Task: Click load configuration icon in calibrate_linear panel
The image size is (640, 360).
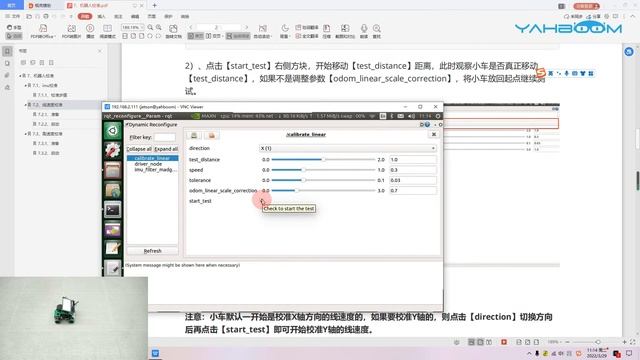Action: [x=211, y=135]
